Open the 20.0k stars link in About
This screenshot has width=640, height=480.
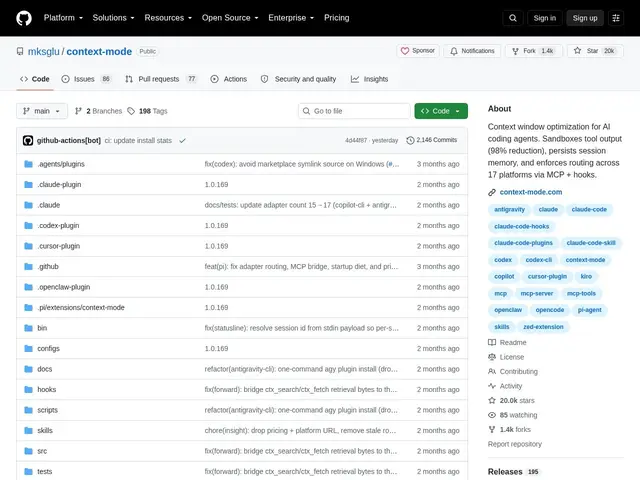pos(511,400)
